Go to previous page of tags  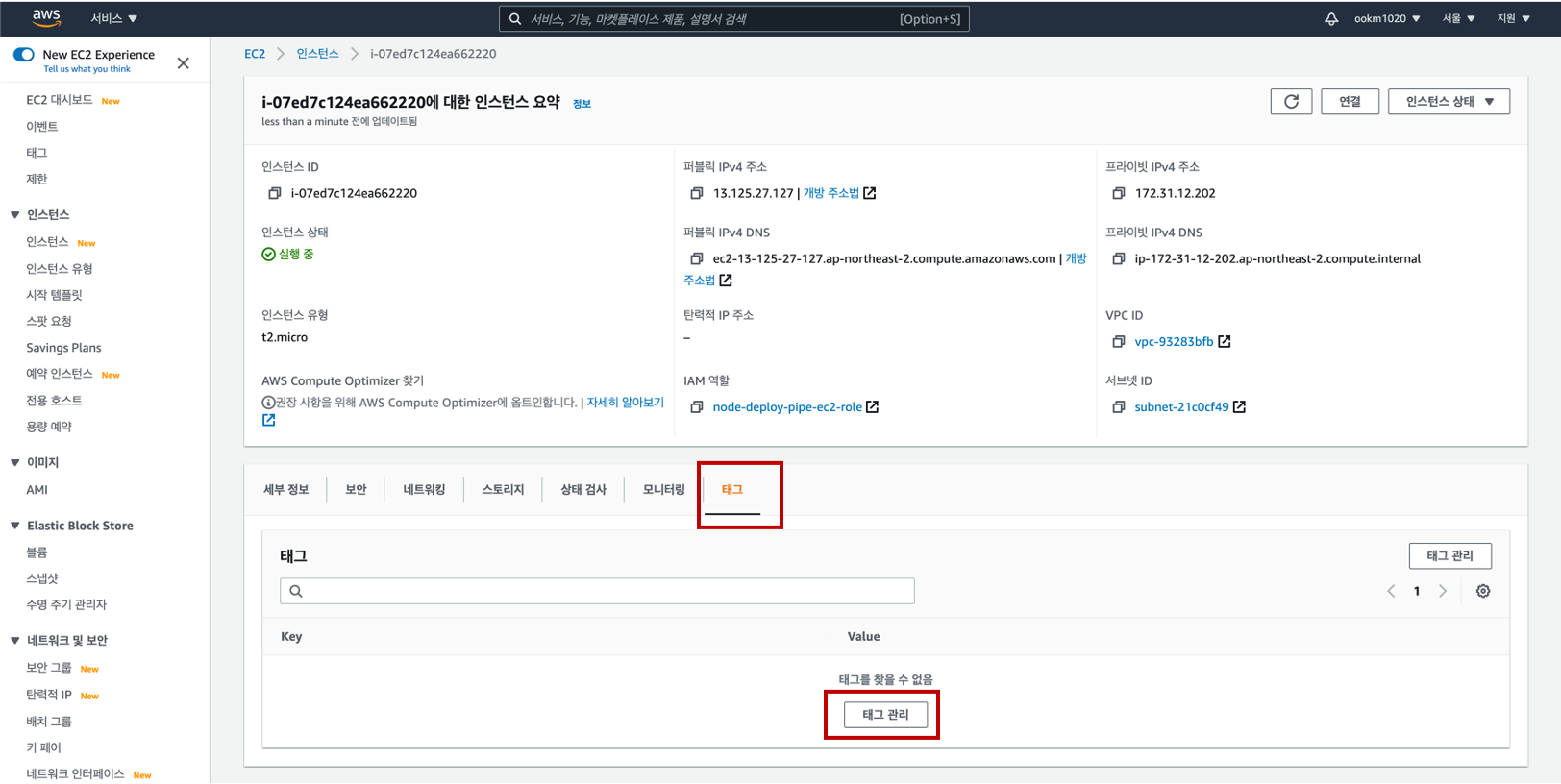1391,591
